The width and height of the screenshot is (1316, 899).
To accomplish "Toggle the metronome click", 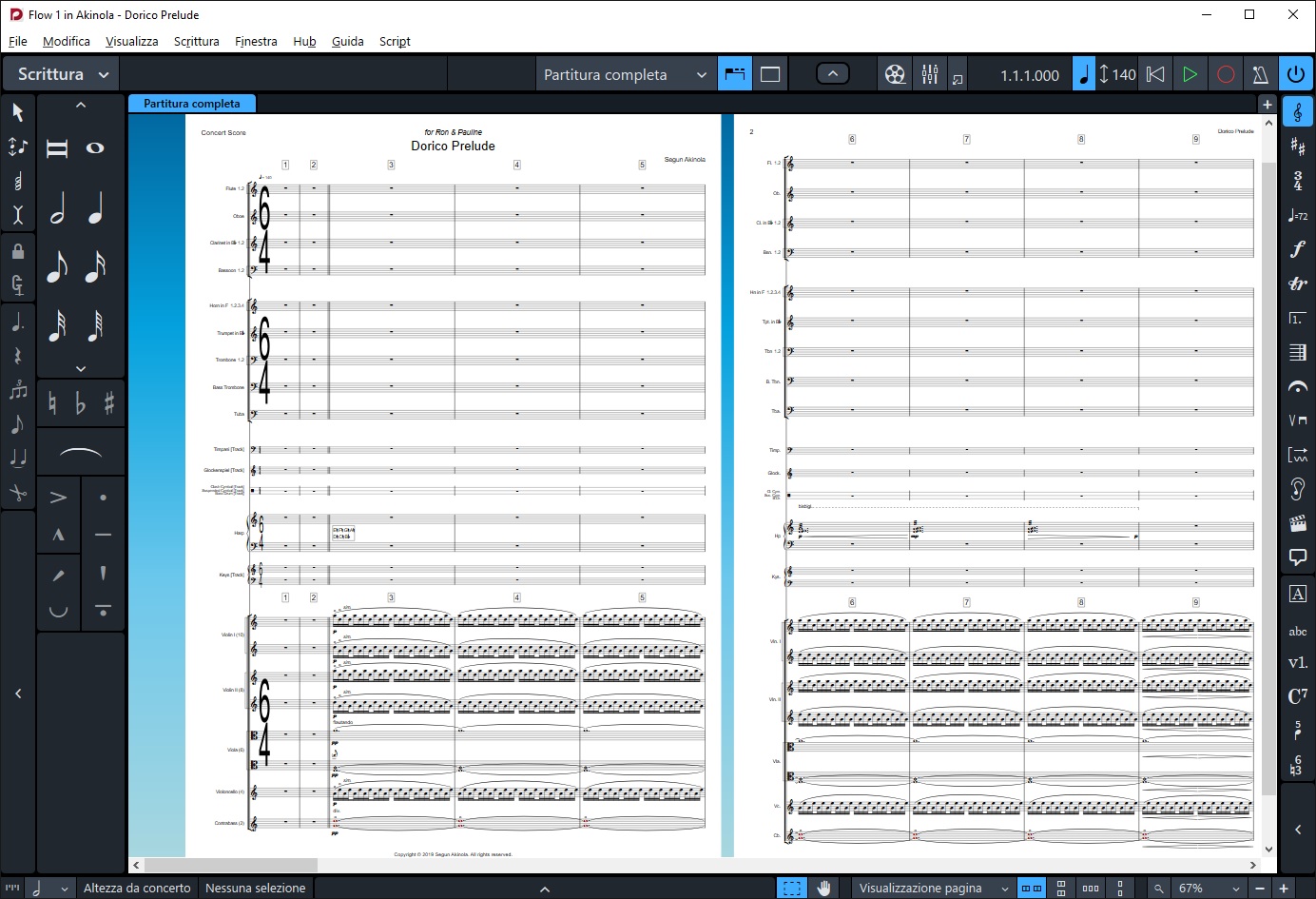I will pos(1261,74).
